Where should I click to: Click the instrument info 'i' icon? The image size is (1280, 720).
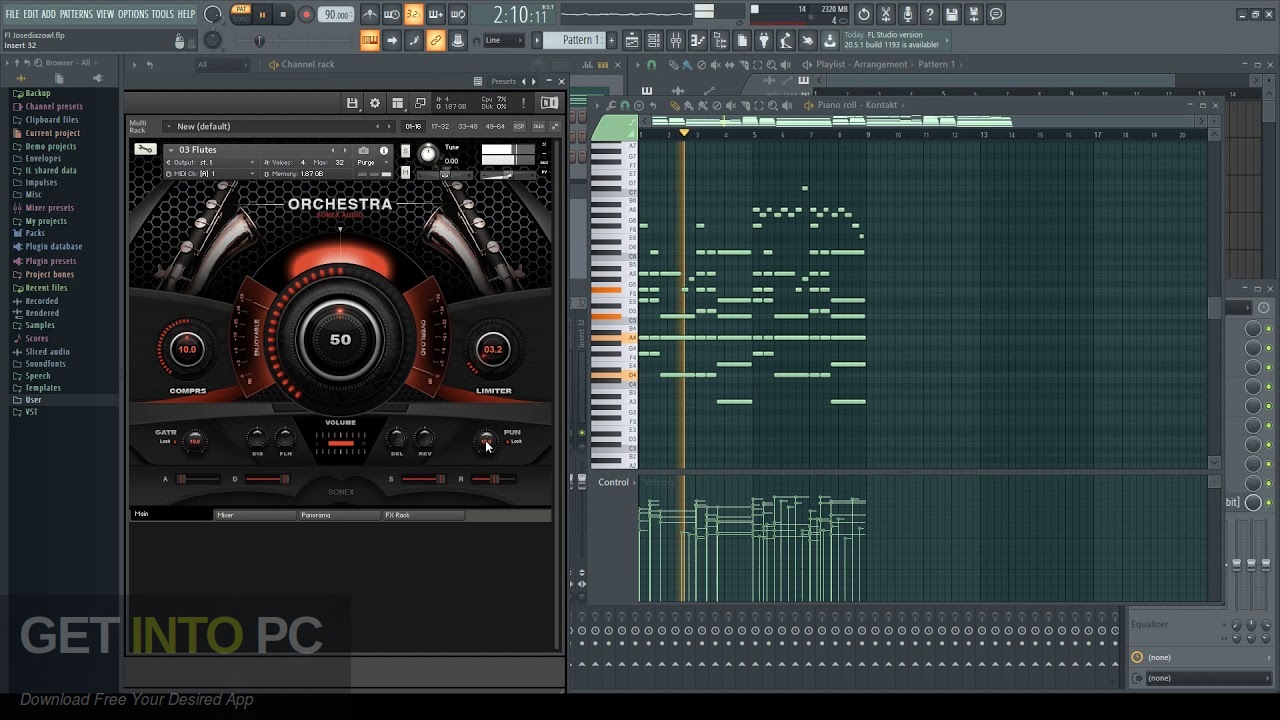coord(384,150)
